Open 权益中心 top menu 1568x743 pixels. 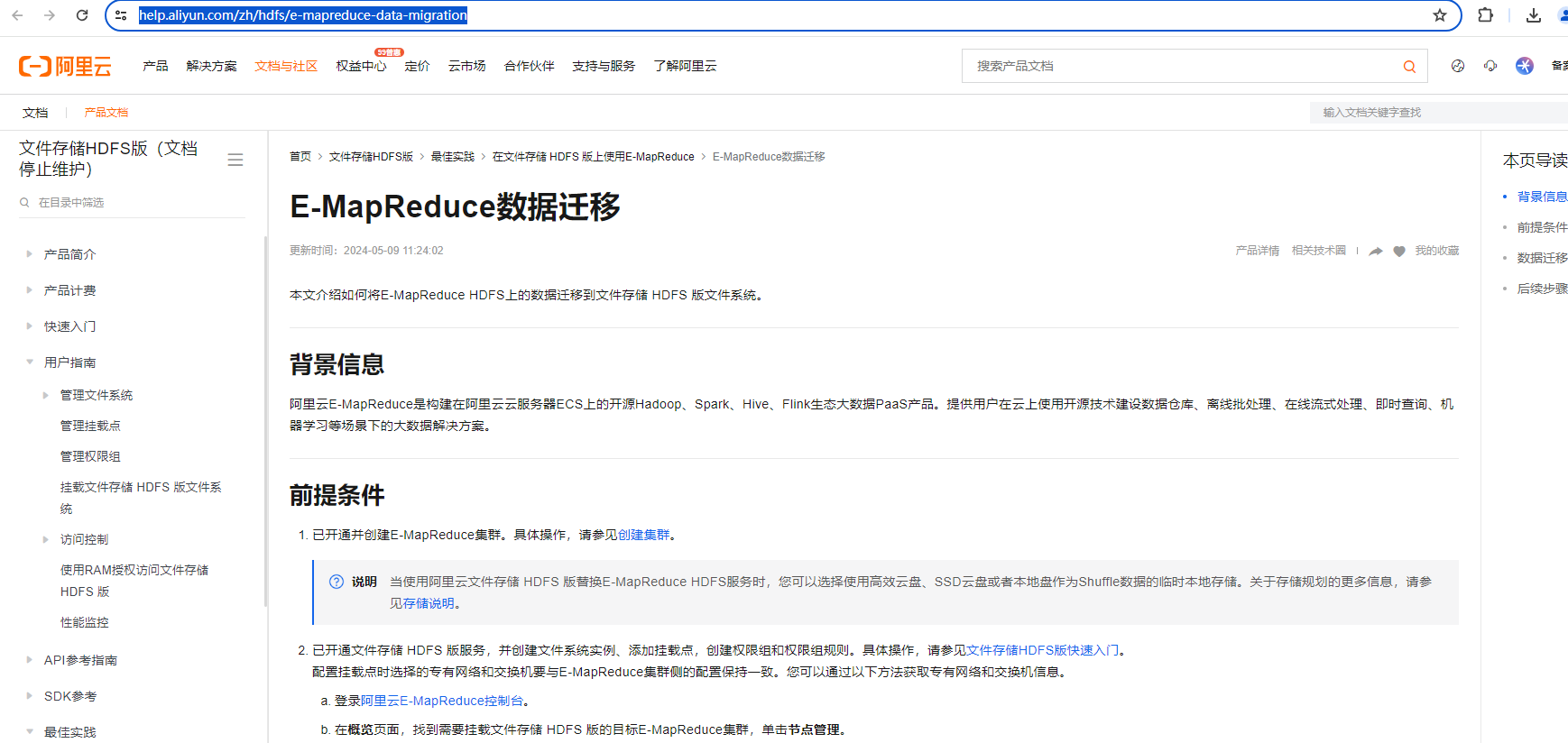coord(361,66)
